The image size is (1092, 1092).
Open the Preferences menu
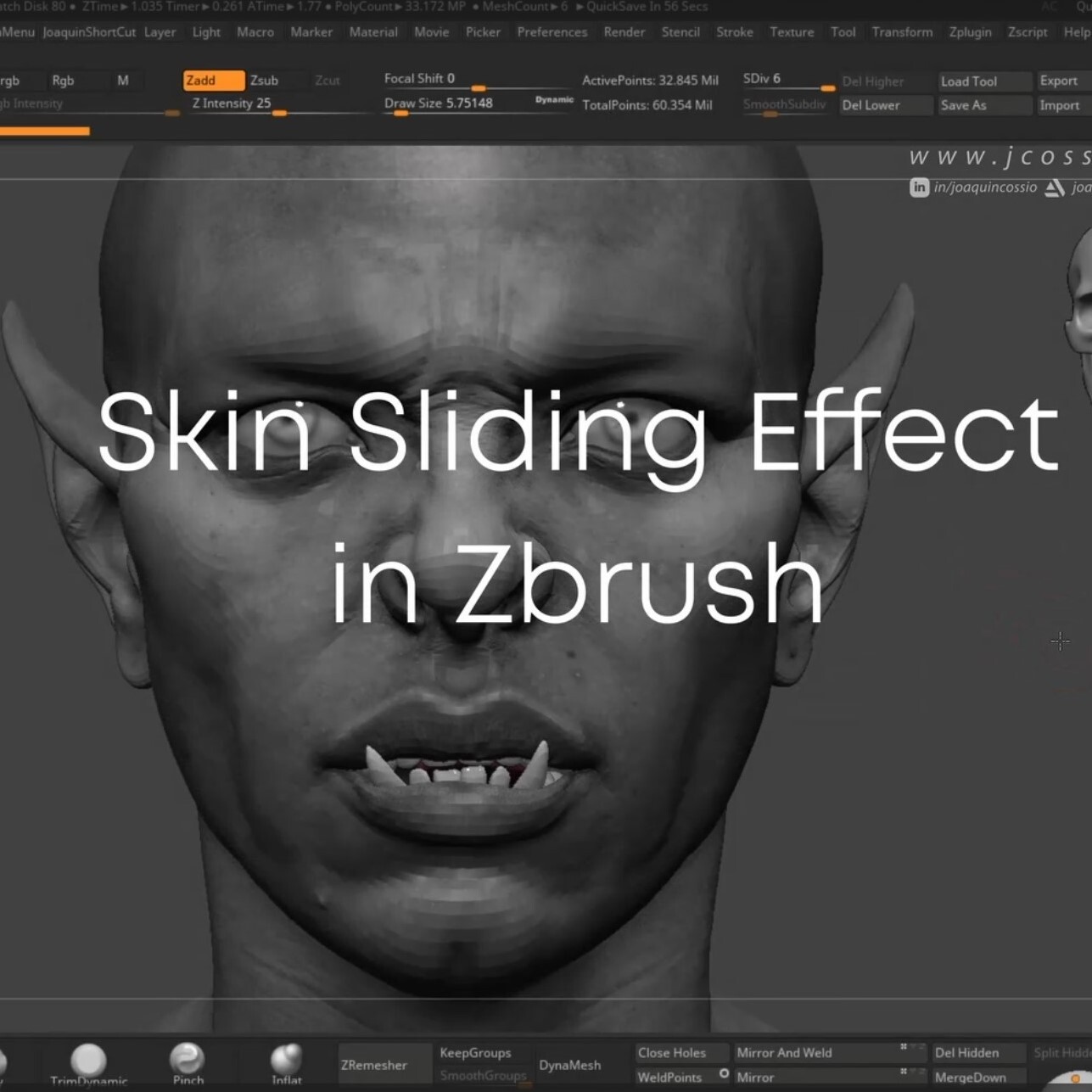tap(552, 32)
